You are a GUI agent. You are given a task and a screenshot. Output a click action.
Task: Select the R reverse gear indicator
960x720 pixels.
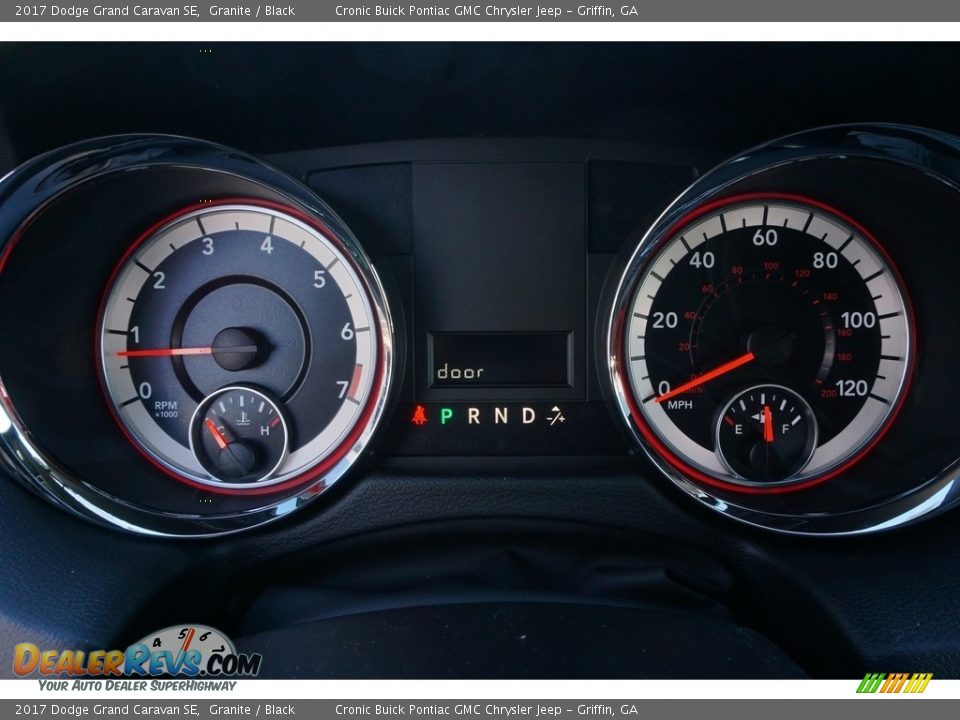click(x=473, y=415)
